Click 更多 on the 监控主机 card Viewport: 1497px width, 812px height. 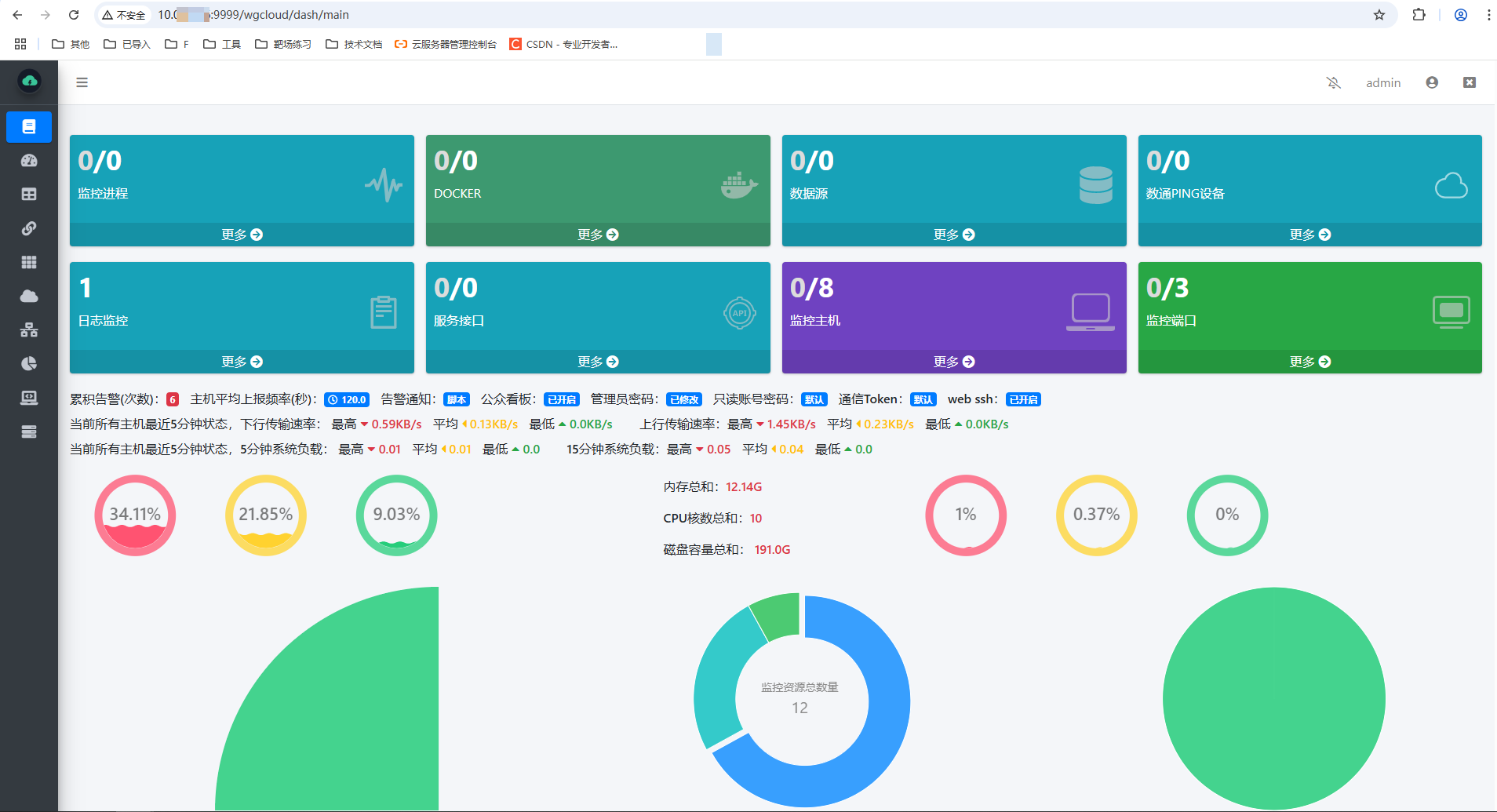point(955,362)
